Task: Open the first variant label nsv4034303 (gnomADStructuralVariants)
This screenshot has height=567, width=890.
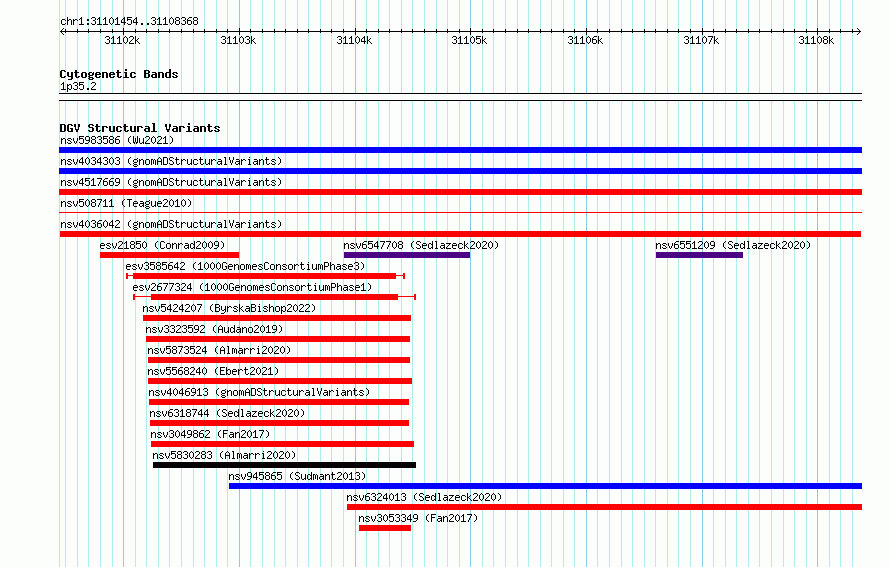Action: click(171, 161)
